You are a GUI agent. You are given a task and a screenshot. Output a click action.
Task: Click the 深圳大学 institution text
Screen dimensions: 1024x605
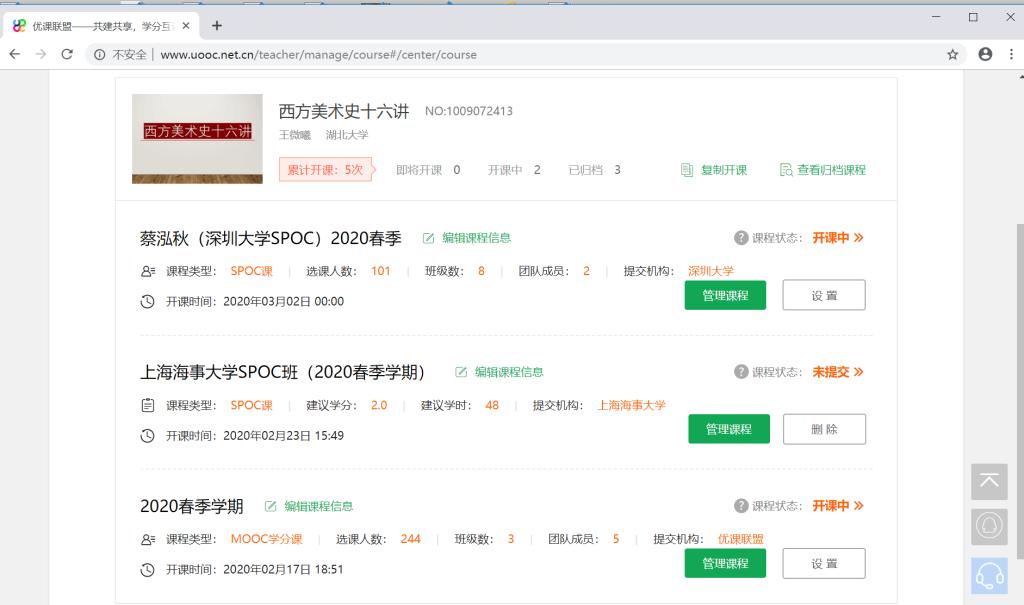pos(711,271)
